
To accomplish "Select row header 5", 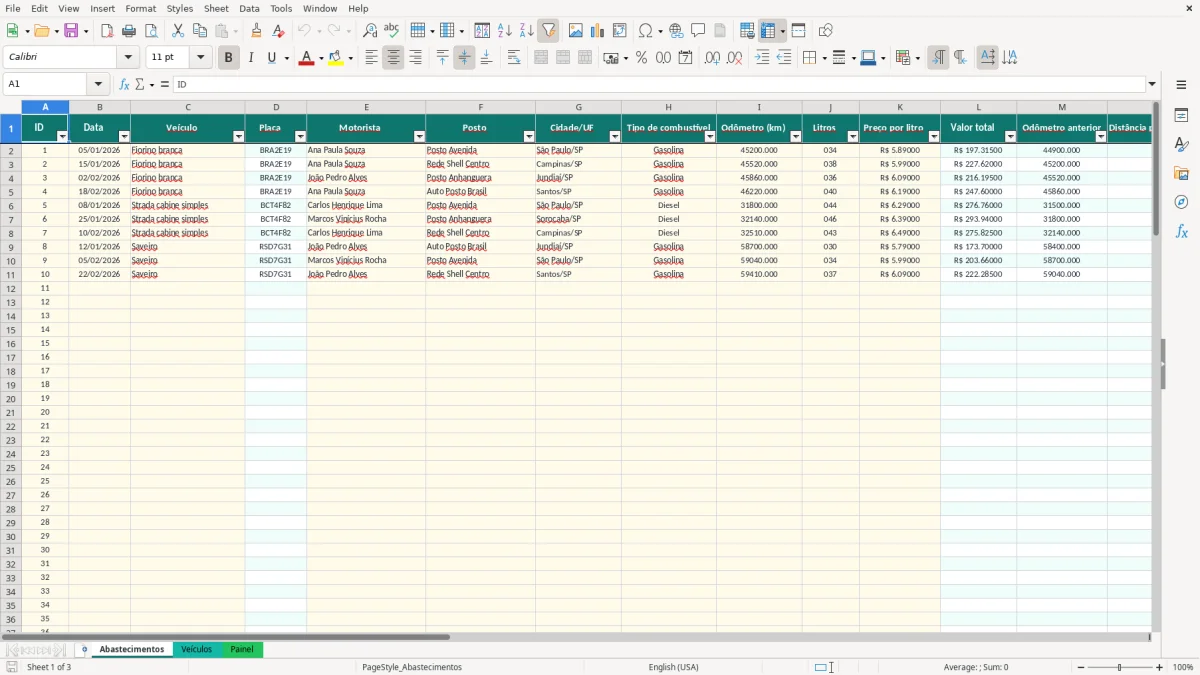I will tap(11, 192).
